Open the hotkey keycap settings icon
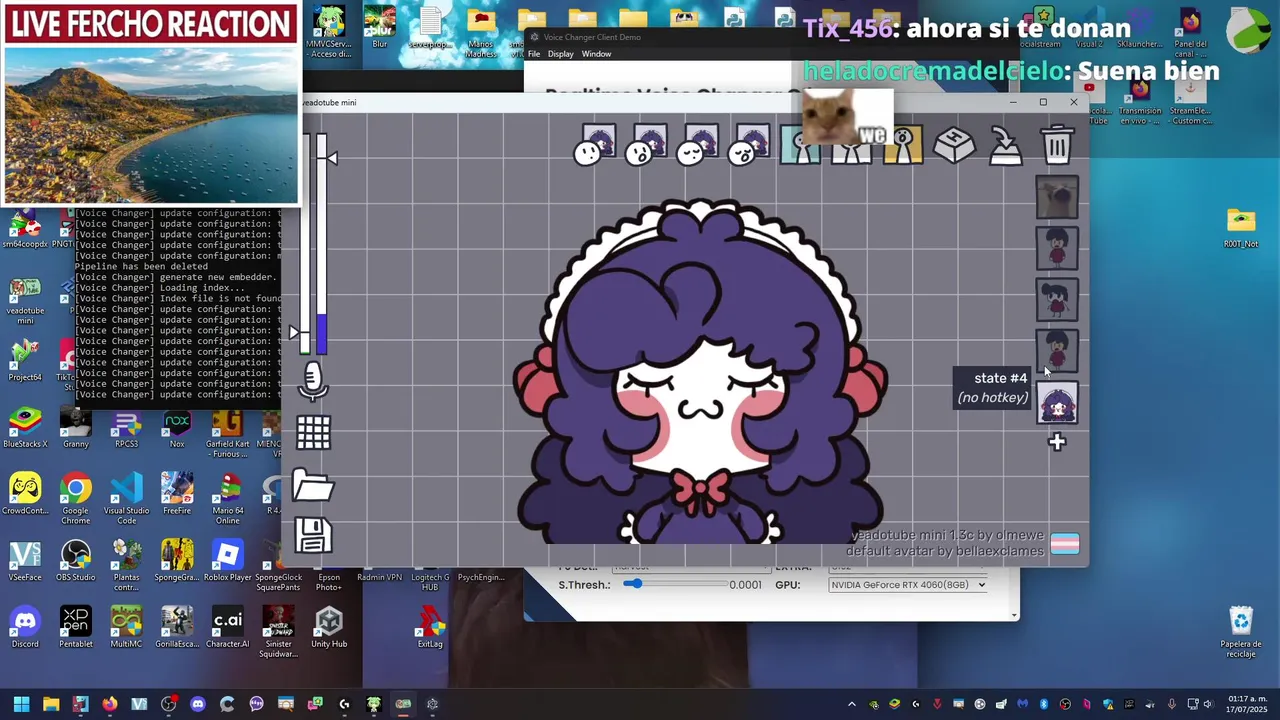The height and width of the screenshot is (720, 1280). (x=954, y=146)
